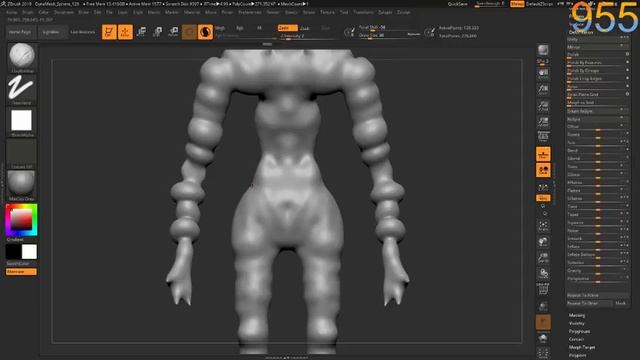Click the Actual size icon
Viewport: 640px width, 360px height.
[x=543, y=106]
